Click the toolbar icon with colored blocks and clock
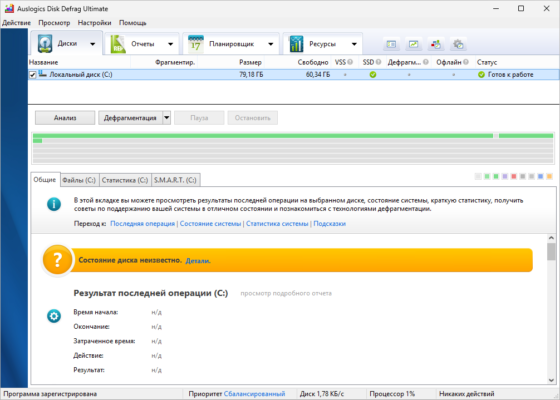The height and width of the screenshot is (400, 560). 435,44
